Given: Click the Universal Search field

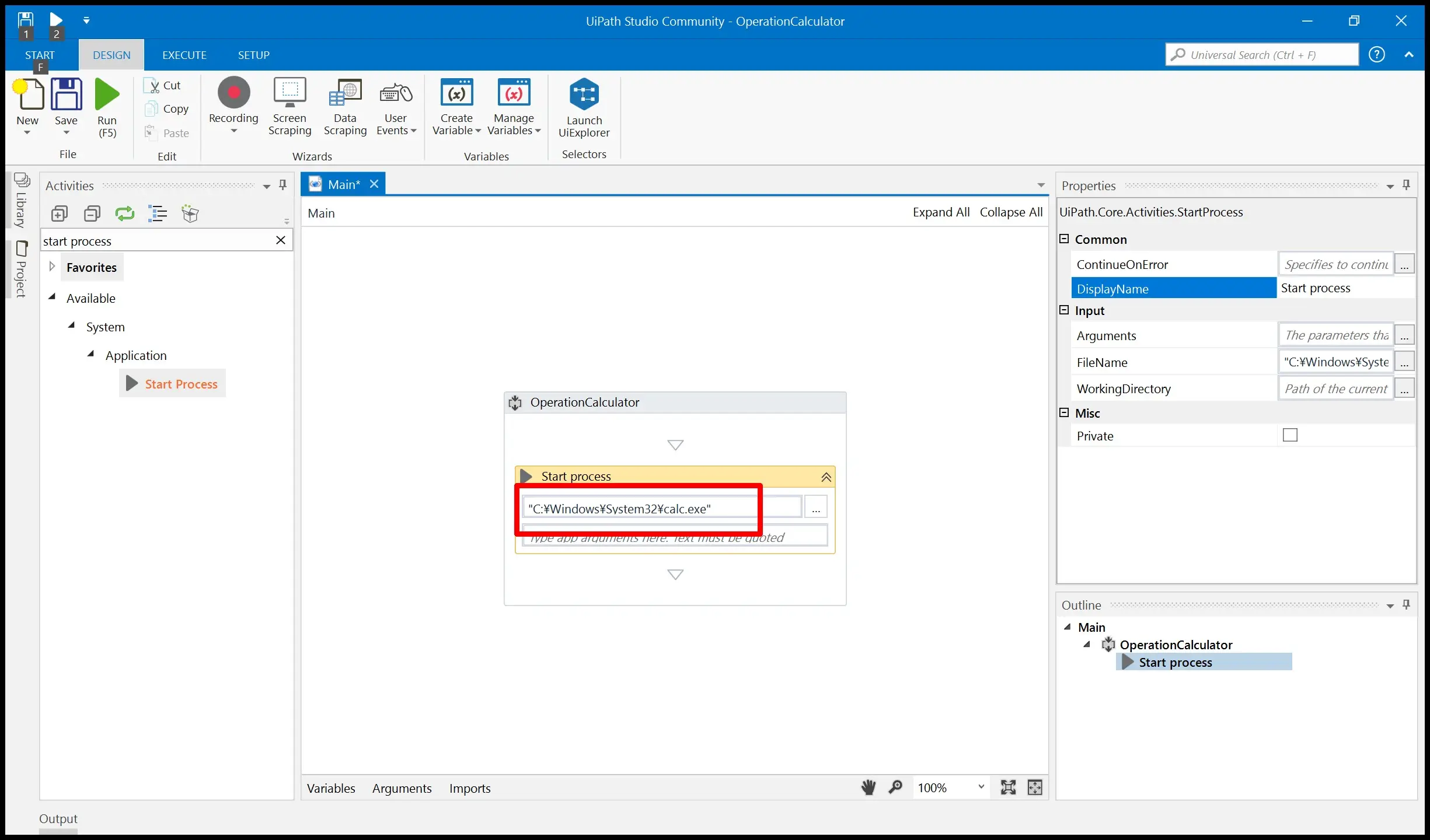Looking at the screenshot, I should (x=1262, y=54).
